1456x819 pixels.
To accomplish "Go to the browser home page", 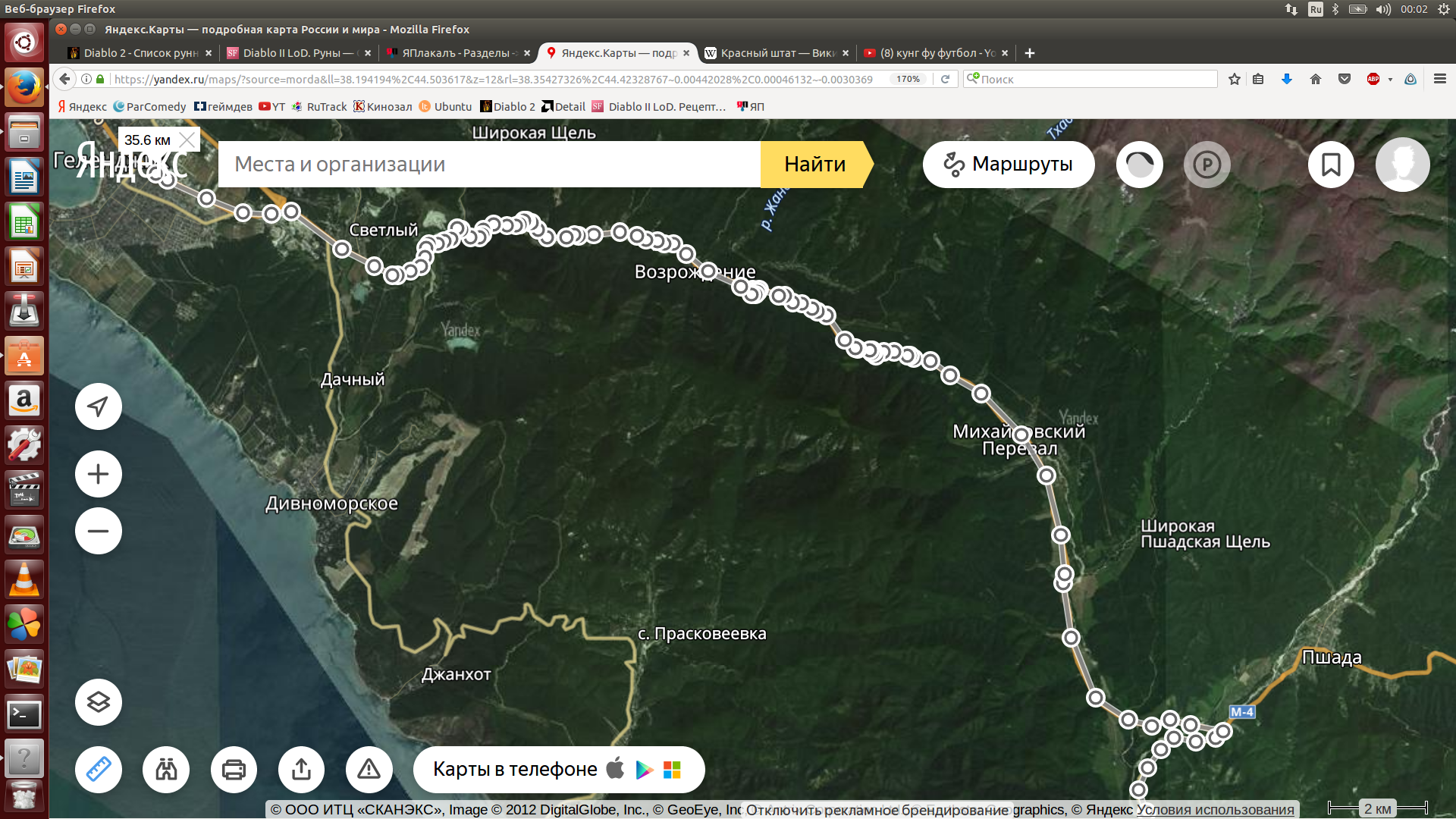I will pos(1316,79).
